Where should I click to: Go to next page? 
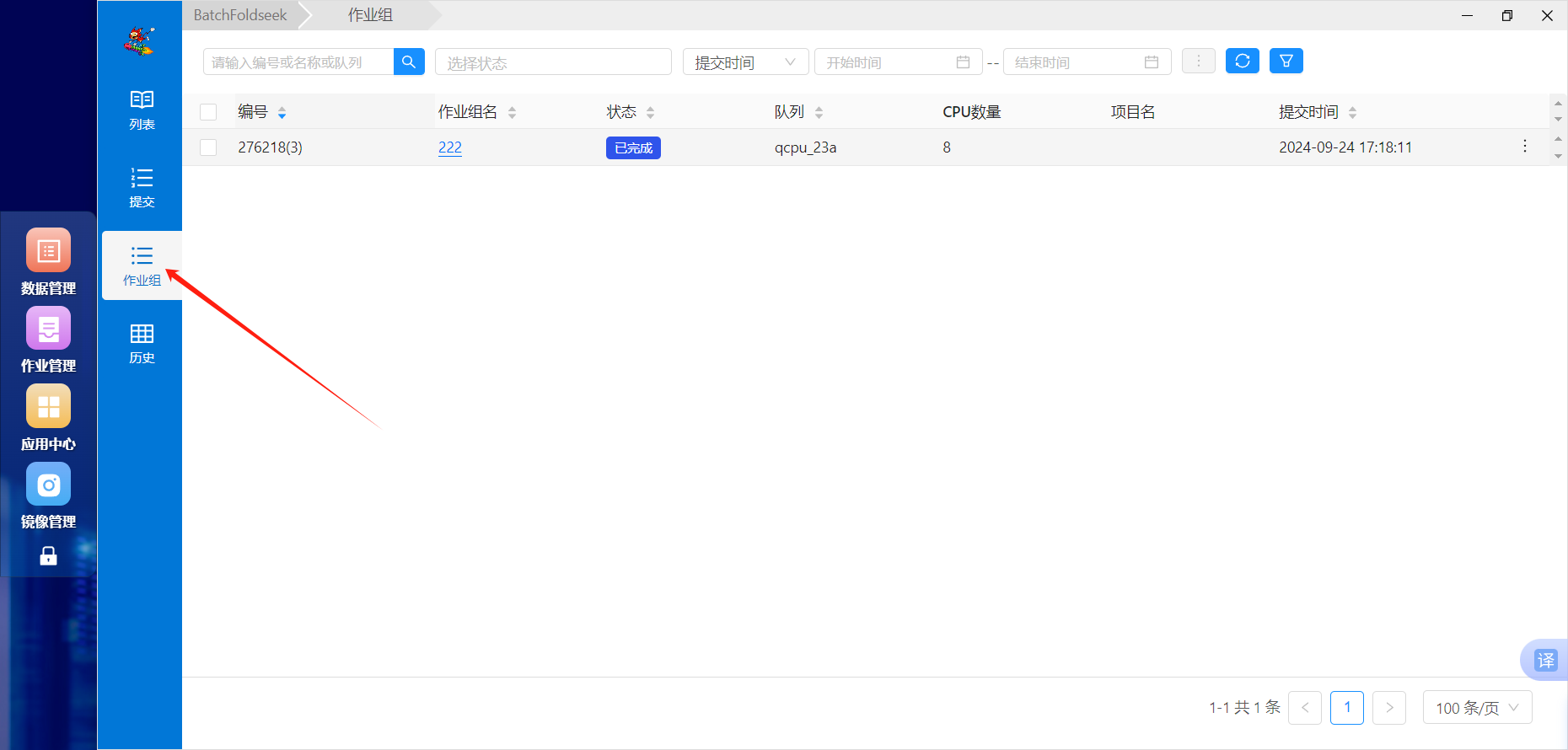(x=1389, y=708)
